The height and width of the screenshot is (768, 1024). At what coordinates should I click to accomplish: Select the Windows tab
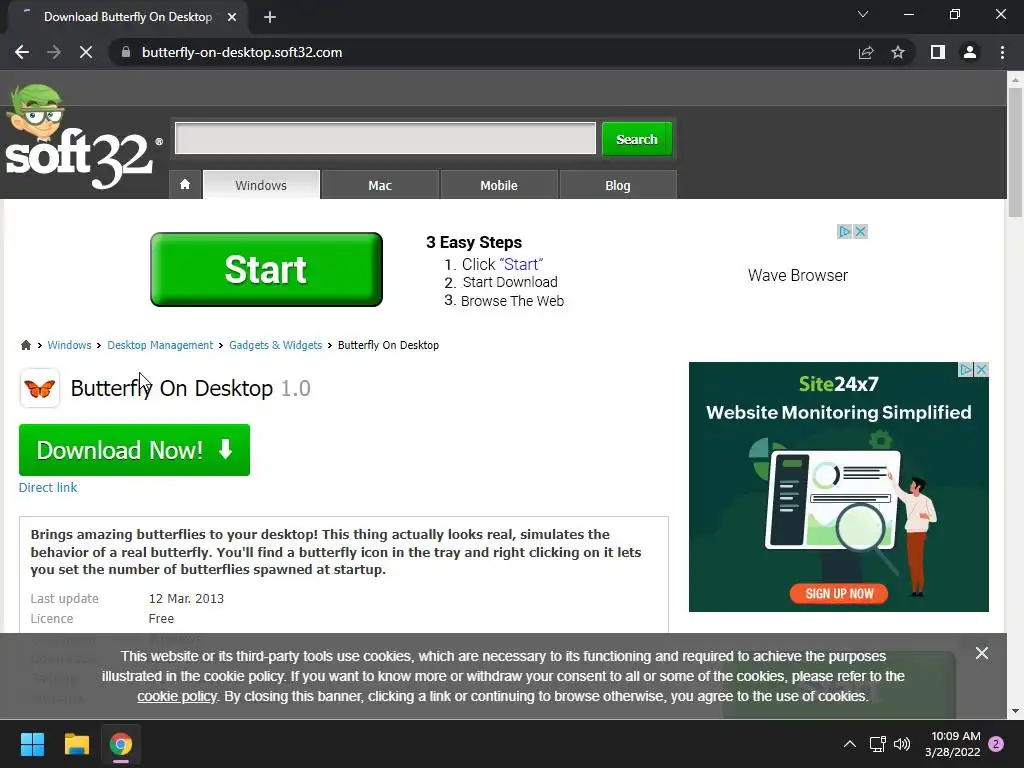(x=261, y=185)
